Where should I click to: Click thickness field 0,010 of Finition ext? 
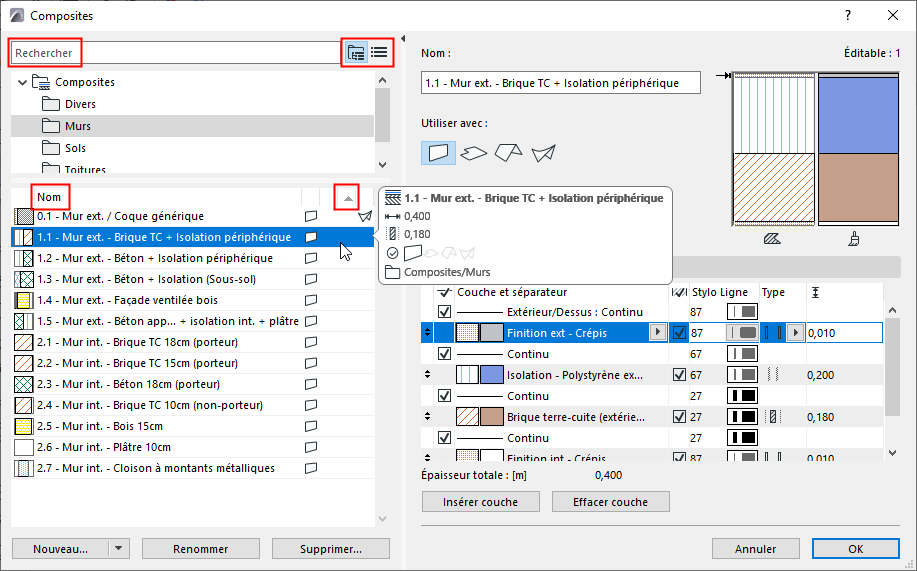point(844,333)
